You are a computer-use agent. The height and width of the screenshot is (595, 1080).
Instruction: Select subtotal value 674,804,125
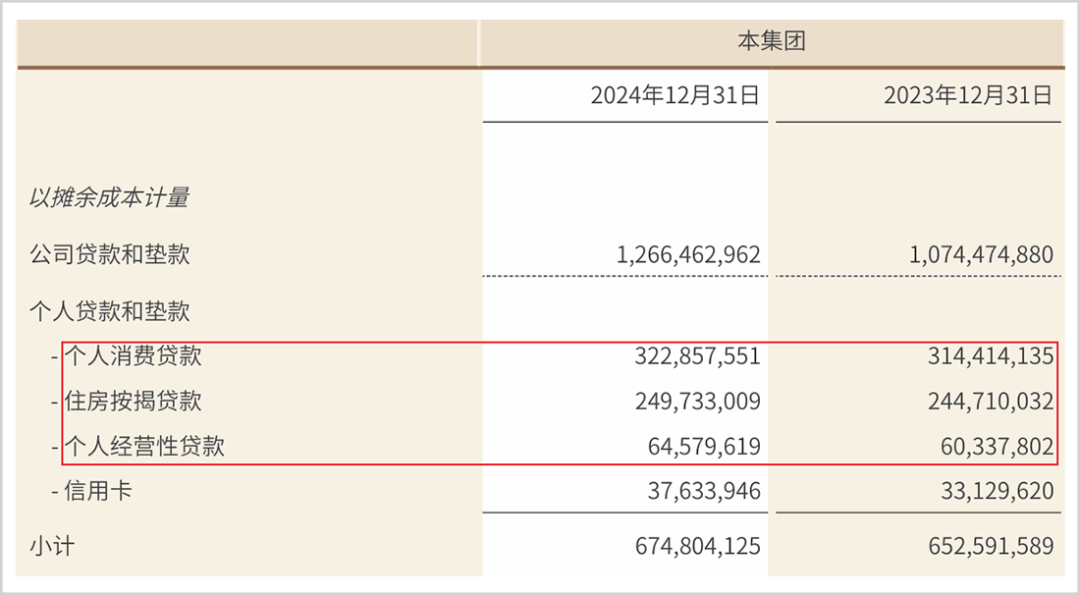click(698, 546)
